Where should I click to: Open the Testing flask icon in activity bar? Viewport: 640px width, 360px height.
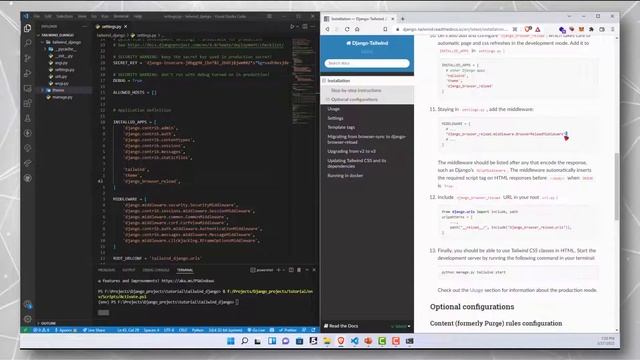tap(27, 118)
